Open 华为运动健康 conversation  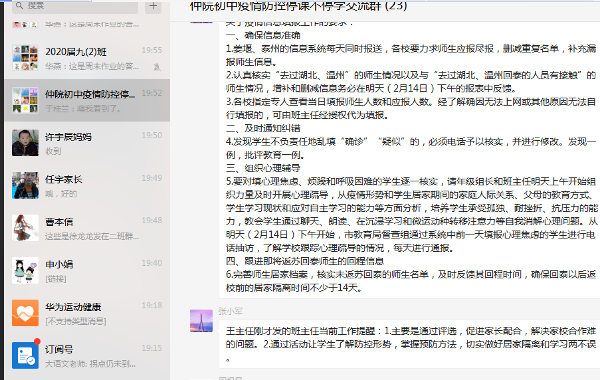click(87, 313)
